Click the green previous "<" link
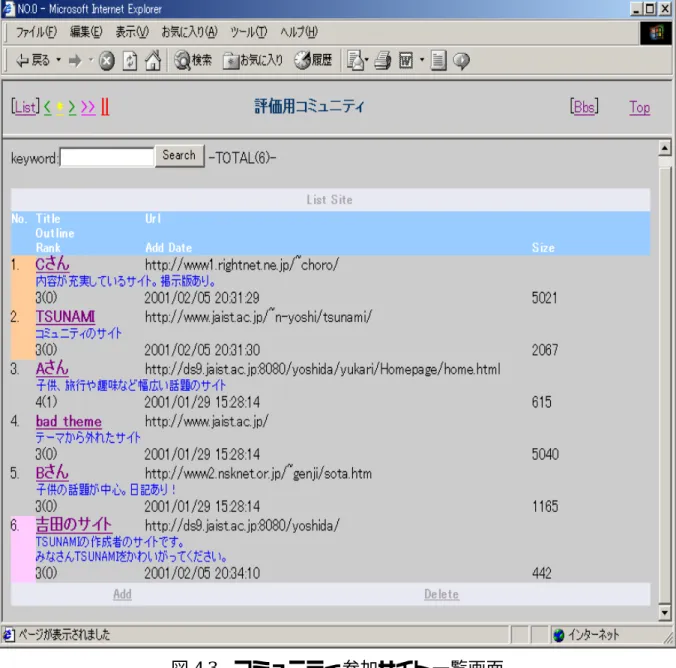Image resolution: width=676 pixels, height=668 pixels. (x=47, y=107)
